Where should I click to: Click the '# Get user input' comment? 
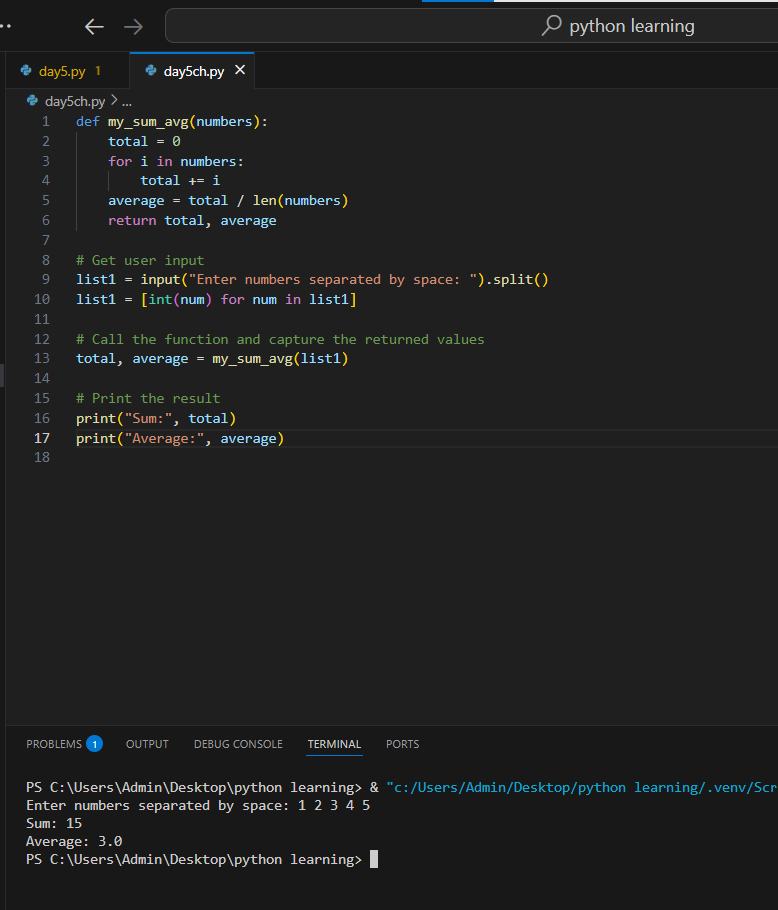[x=140, y=261]
